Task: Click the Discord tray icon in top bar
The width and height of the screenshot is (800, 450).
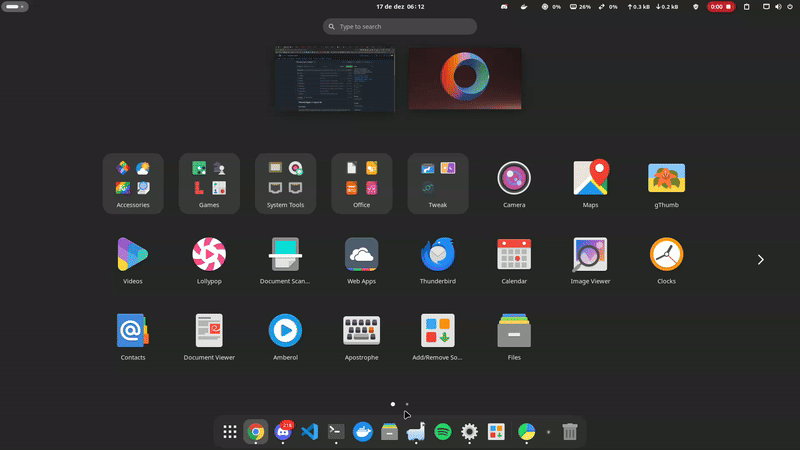Action: pos(504,7)
